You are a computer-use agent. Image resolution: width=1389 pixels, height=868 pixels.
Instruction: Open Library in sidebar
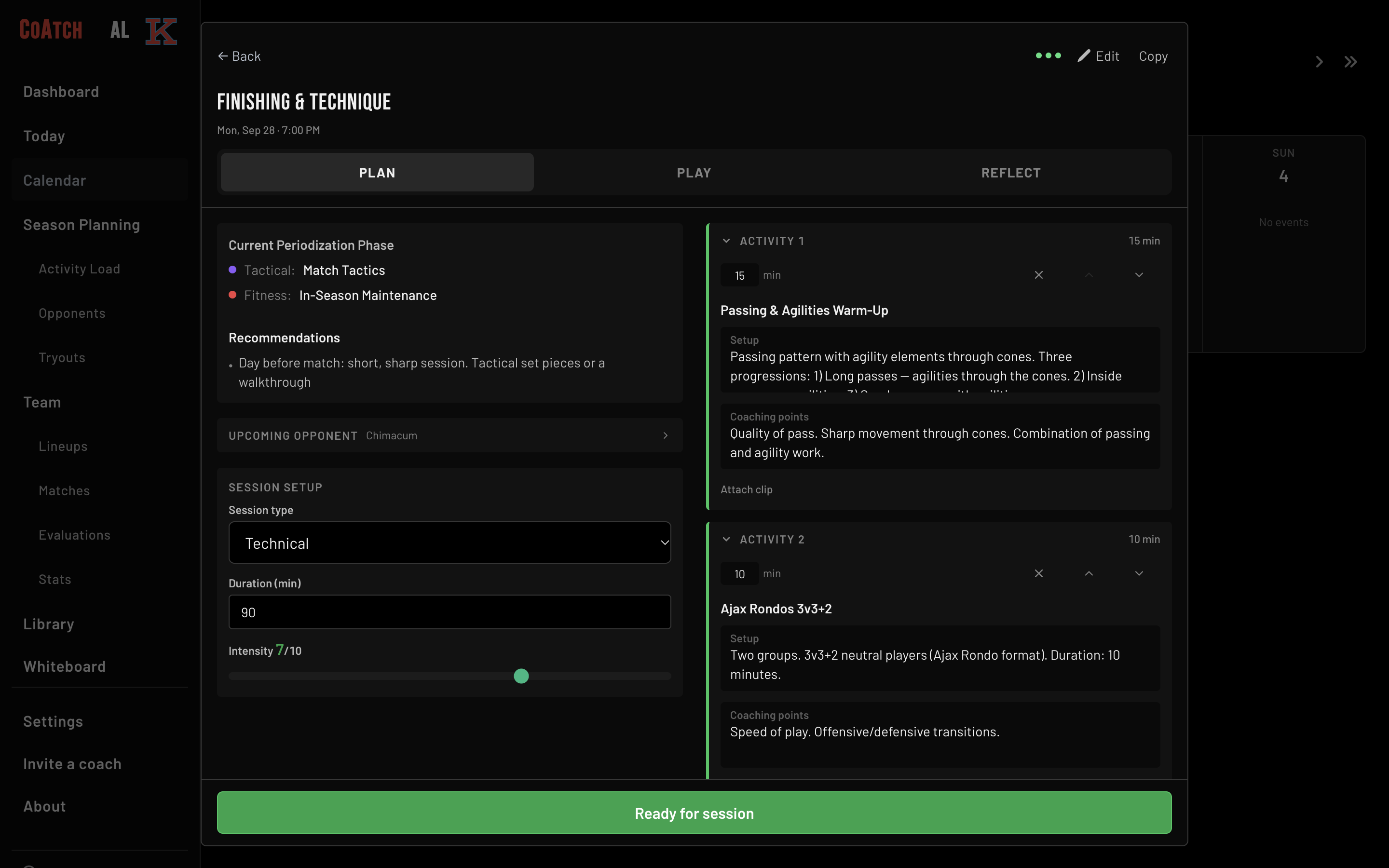click(x=49, y=624)
